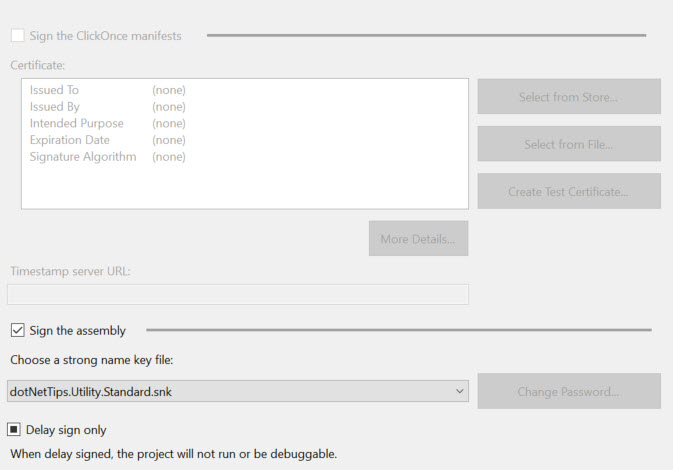Click the Timestamp server URL label
673x470 pixels.
[70, 271]
